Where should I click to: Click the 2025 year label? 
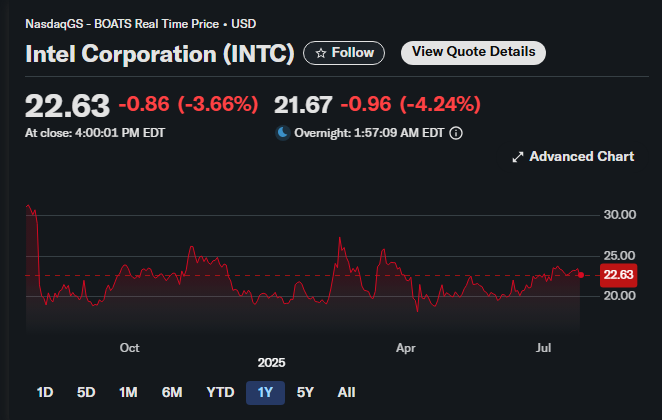(271, 363)
